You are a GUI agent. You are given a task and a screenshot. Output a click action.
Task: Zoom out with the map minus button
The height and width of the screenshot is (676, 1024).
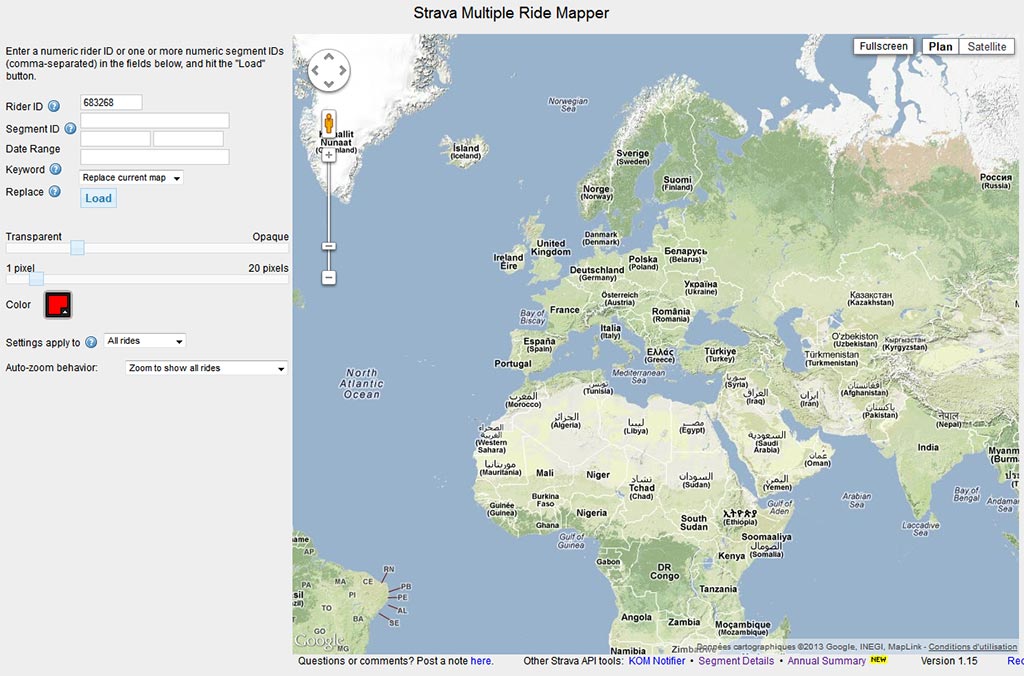(x=328, y=278)
